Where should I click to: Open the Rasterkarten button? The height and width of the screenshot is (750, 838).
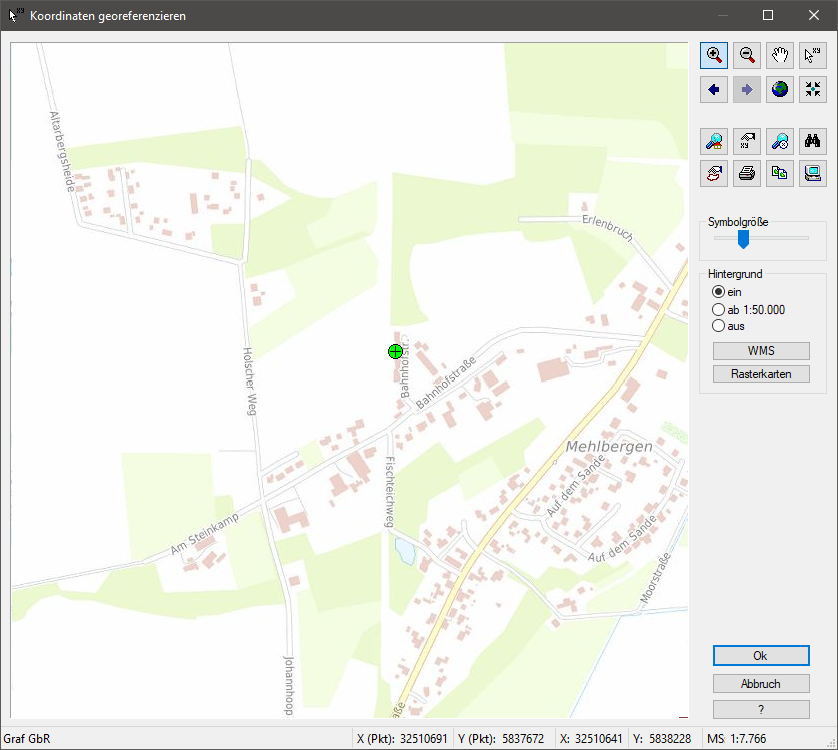[x=761, y=374]
